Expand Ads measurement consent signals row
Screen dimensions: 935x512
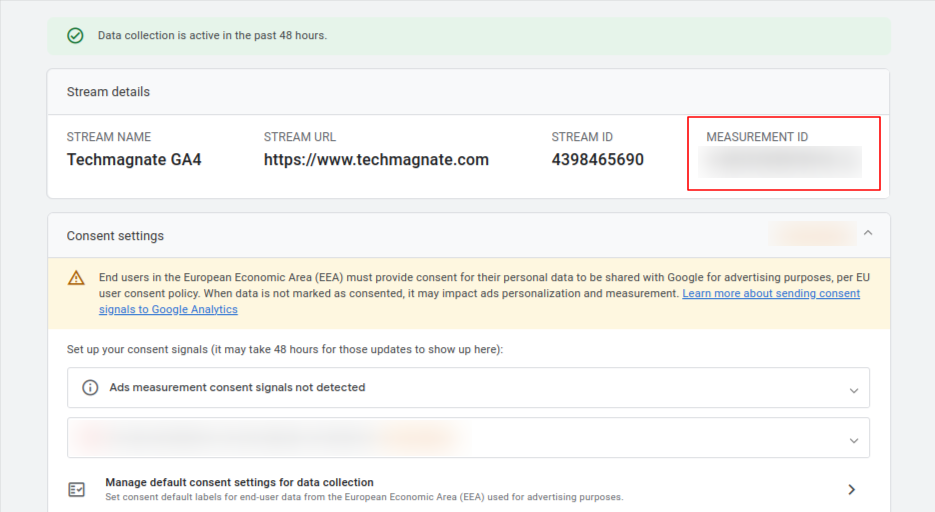tap(853, 389)
